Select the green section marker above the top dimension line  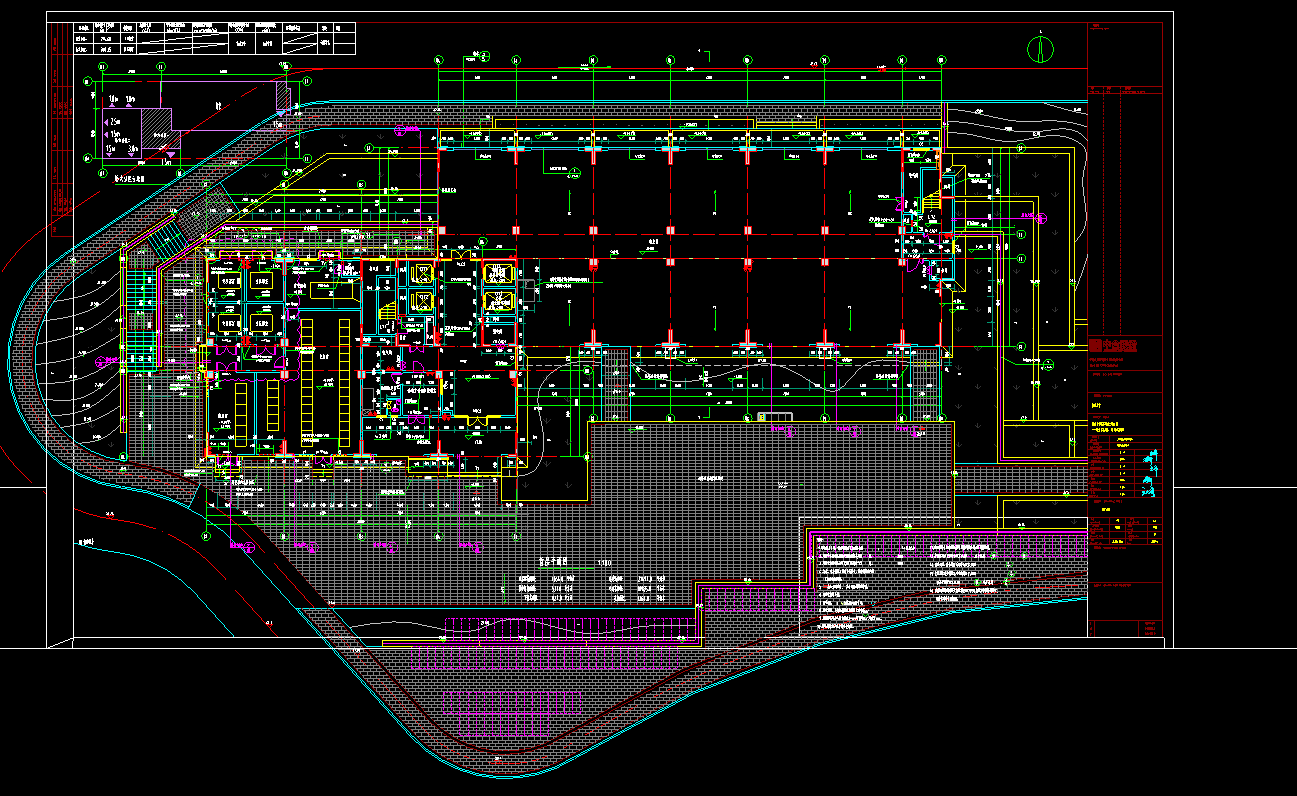(x=484, y=56)
